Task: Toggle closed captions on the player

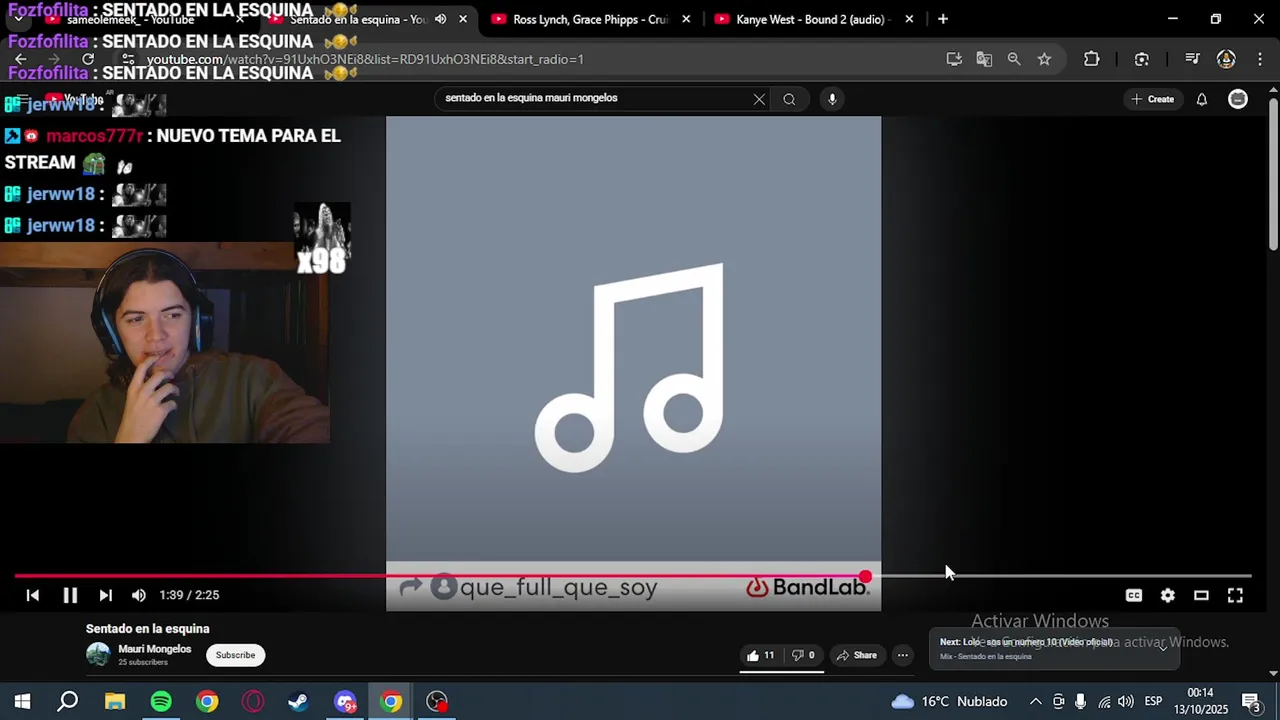Action: (1134, 595)
